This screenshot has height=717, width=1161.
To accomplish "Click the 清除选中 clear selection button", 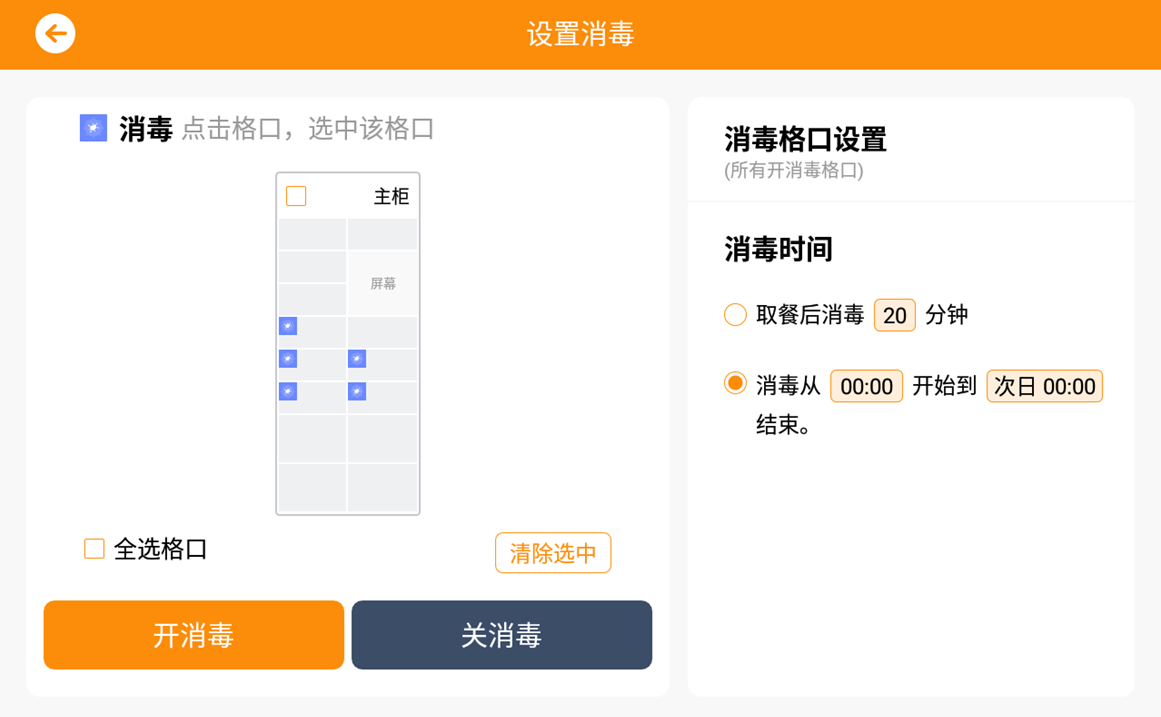I will 553,553.
